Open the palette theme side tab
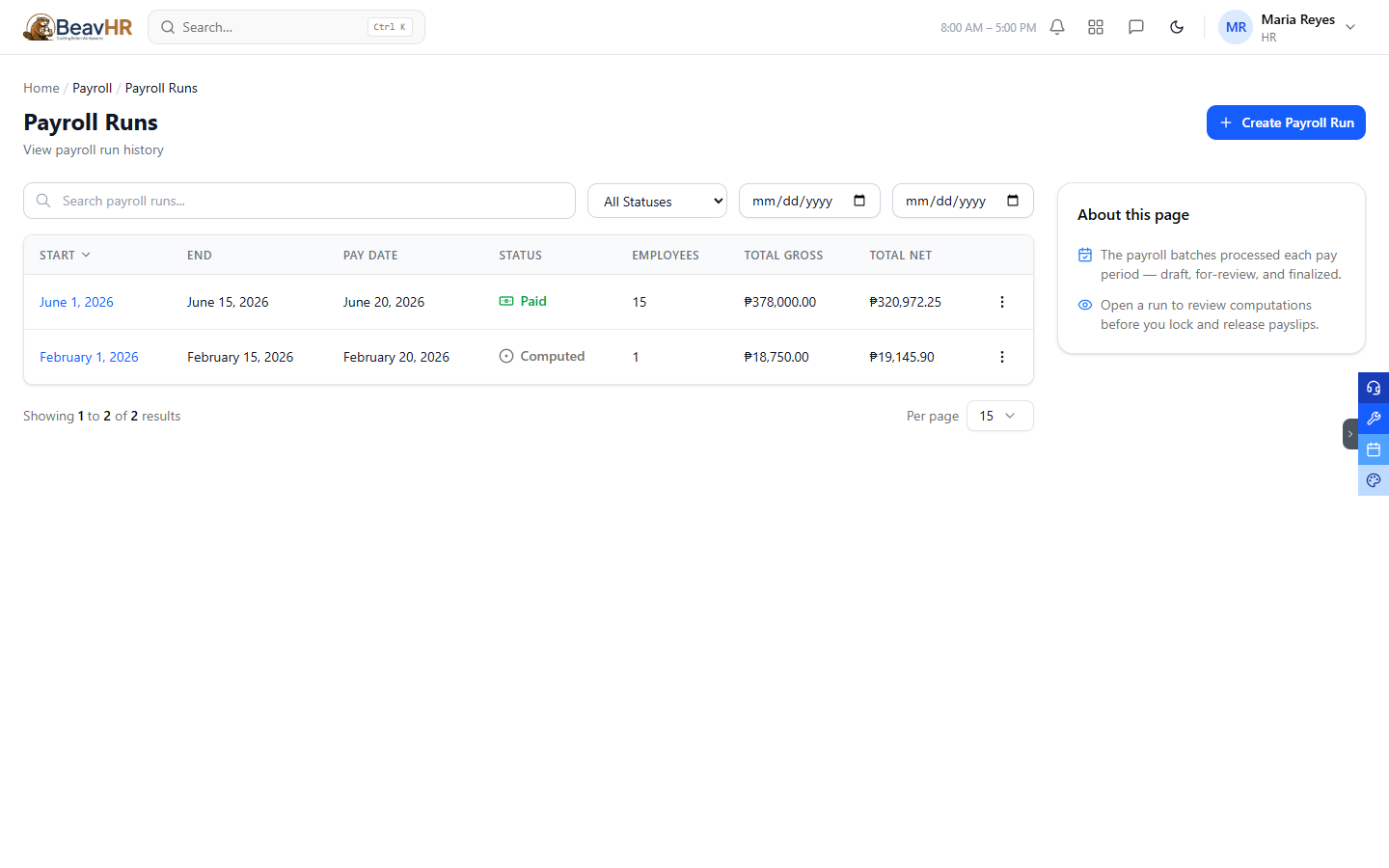 [1374, 480]
